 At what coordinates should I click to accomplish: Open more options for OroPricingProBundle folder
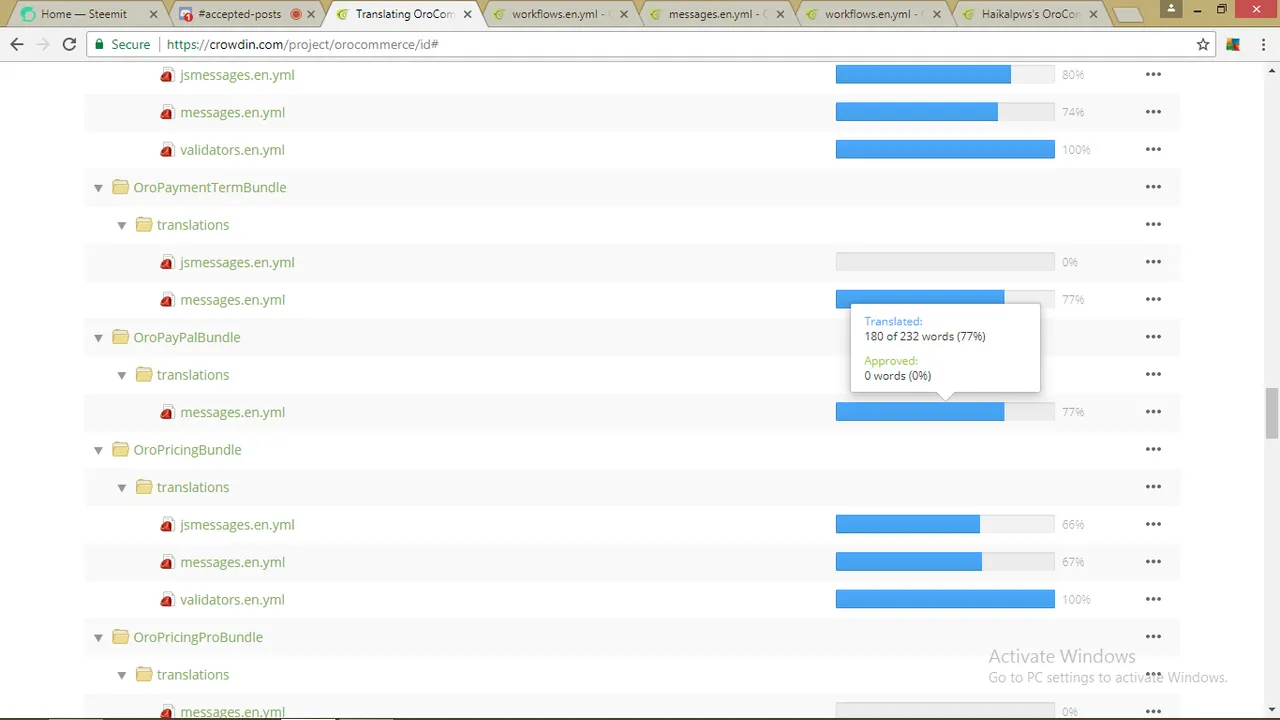(1153, 637)
